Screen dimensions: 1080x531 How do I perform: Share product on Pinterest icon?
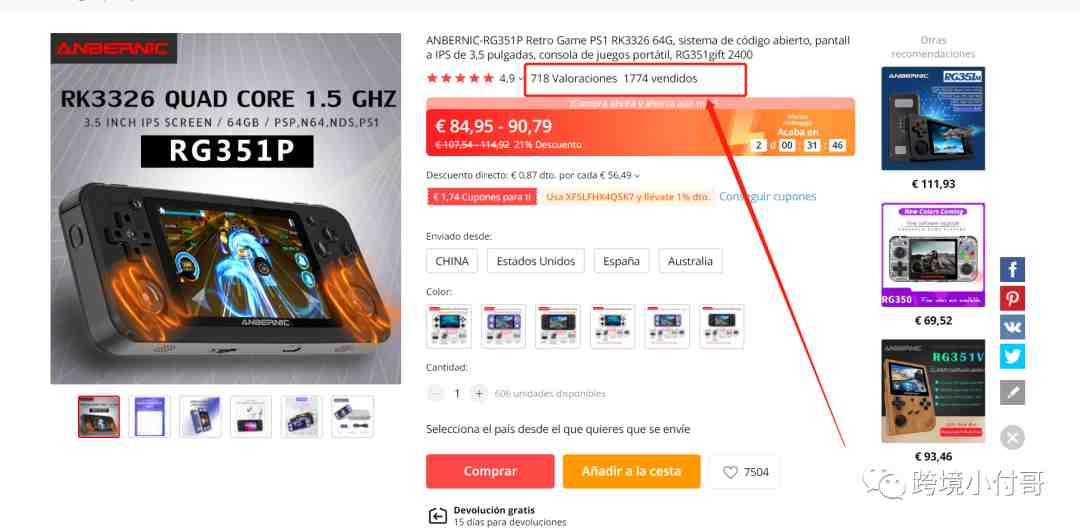tap(1012, 298)
